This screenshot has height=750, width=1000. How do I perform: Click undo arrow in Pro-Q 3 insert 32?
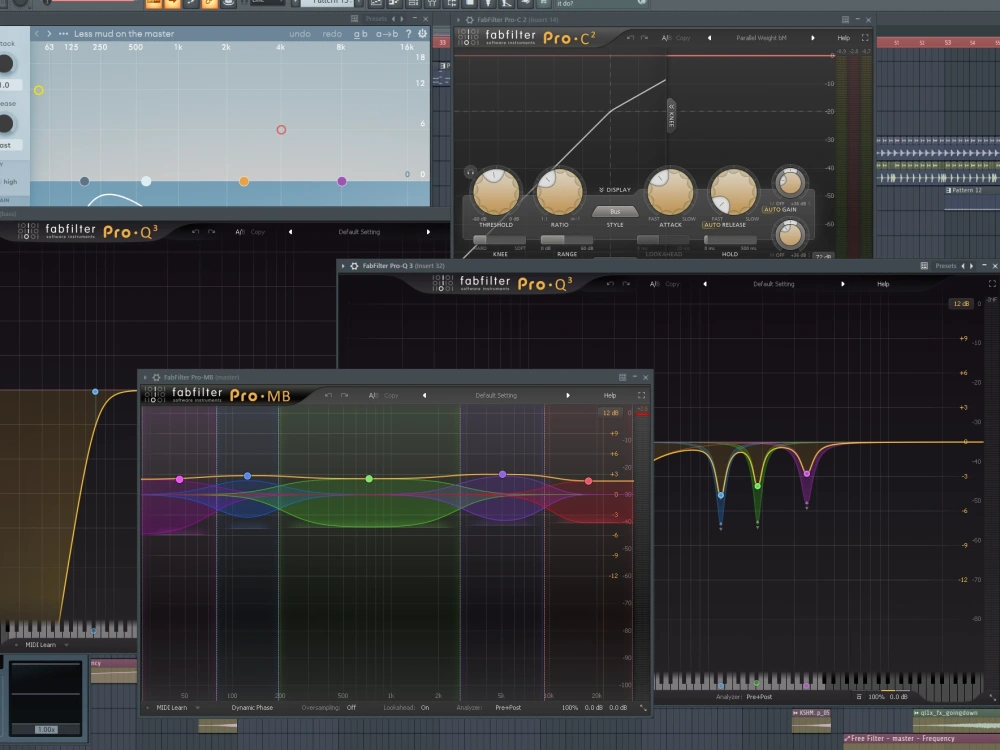(x=610, y=284)
